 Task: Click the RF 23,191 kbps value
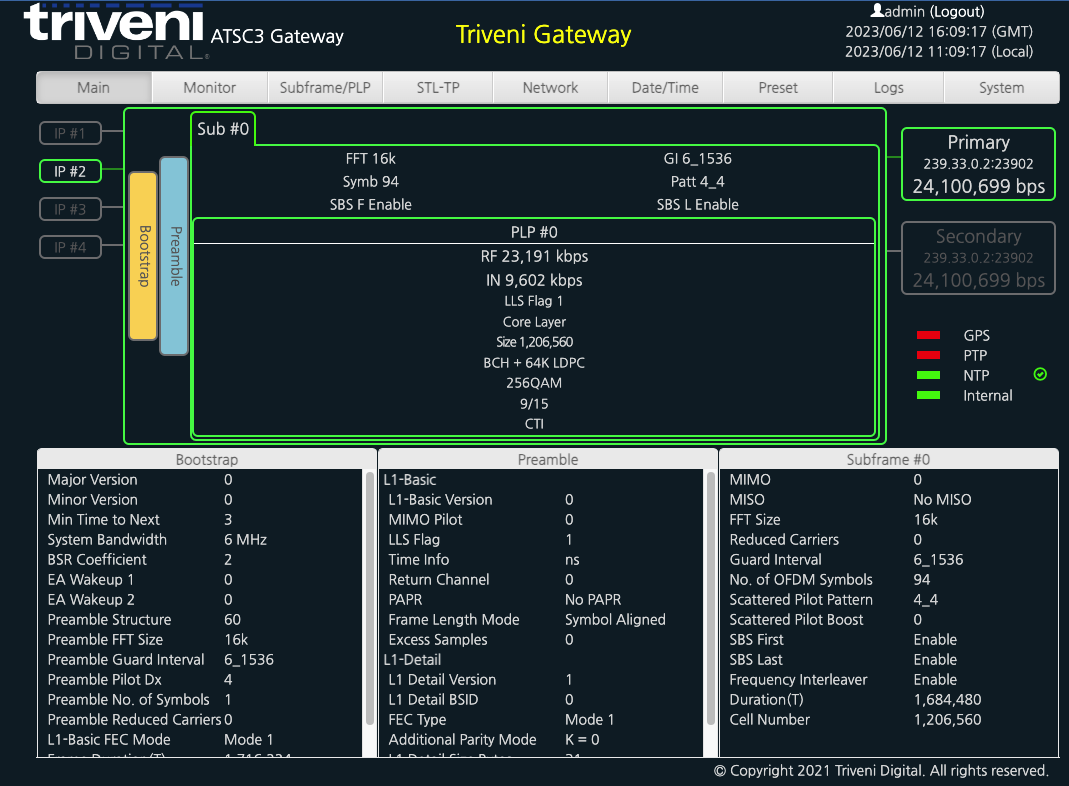coord(534,256)
